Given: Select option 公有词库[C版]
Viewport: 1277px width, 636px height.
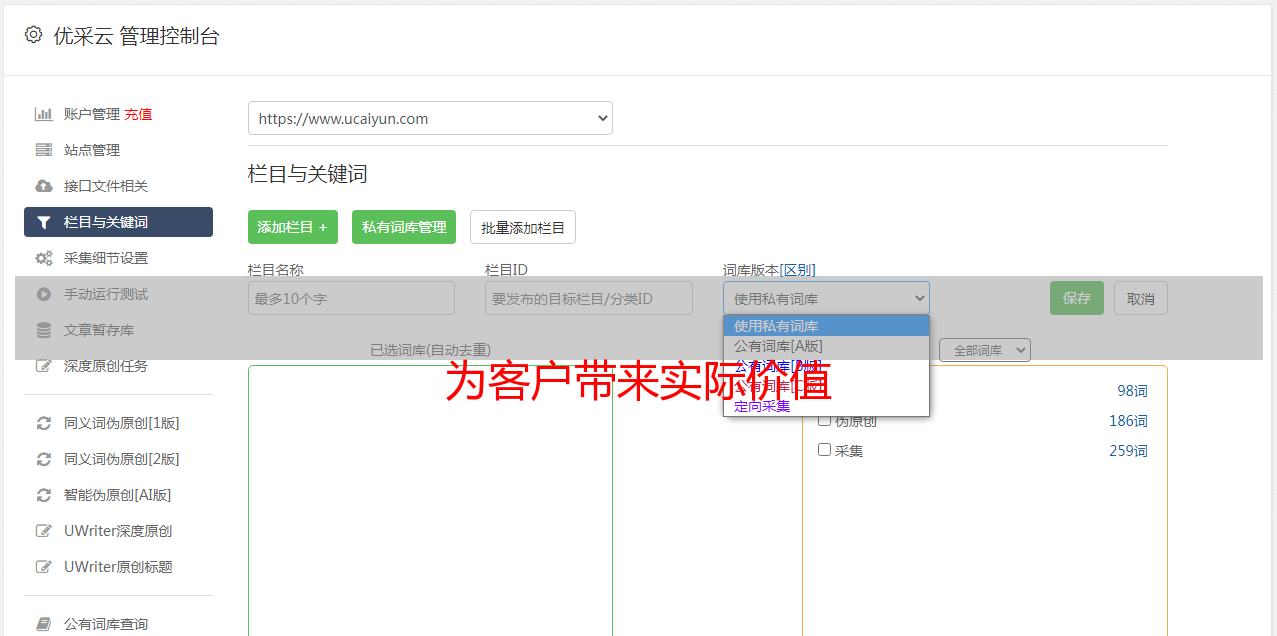Looking at the screenshot, I should point(826,386).
